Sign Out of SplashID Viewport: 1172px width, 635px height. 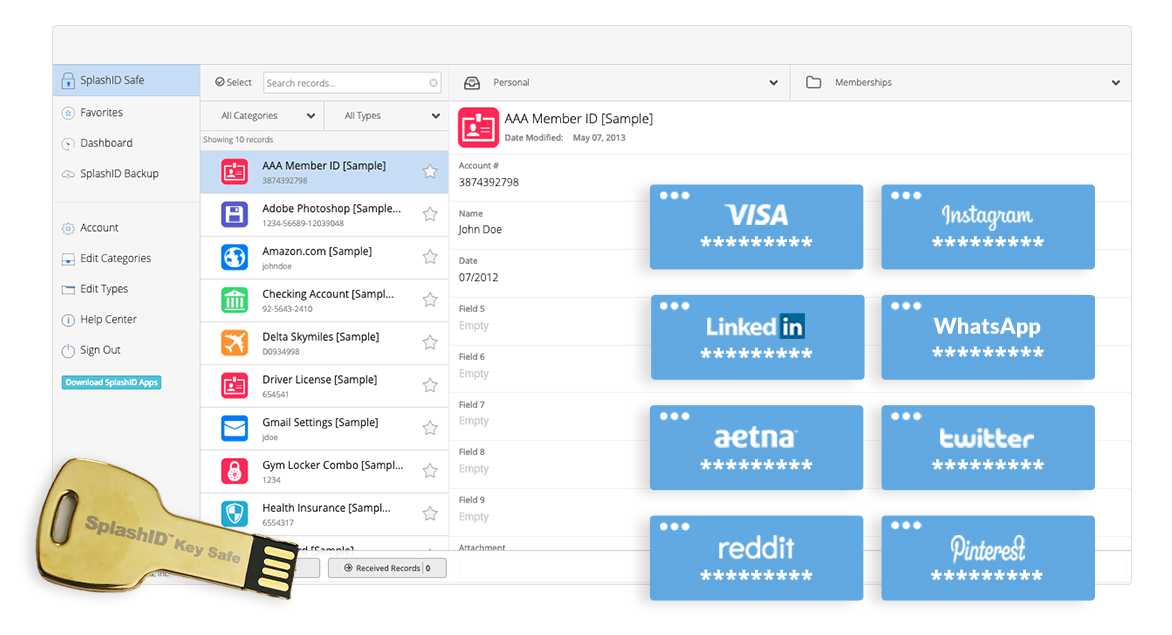coord(100,350)
